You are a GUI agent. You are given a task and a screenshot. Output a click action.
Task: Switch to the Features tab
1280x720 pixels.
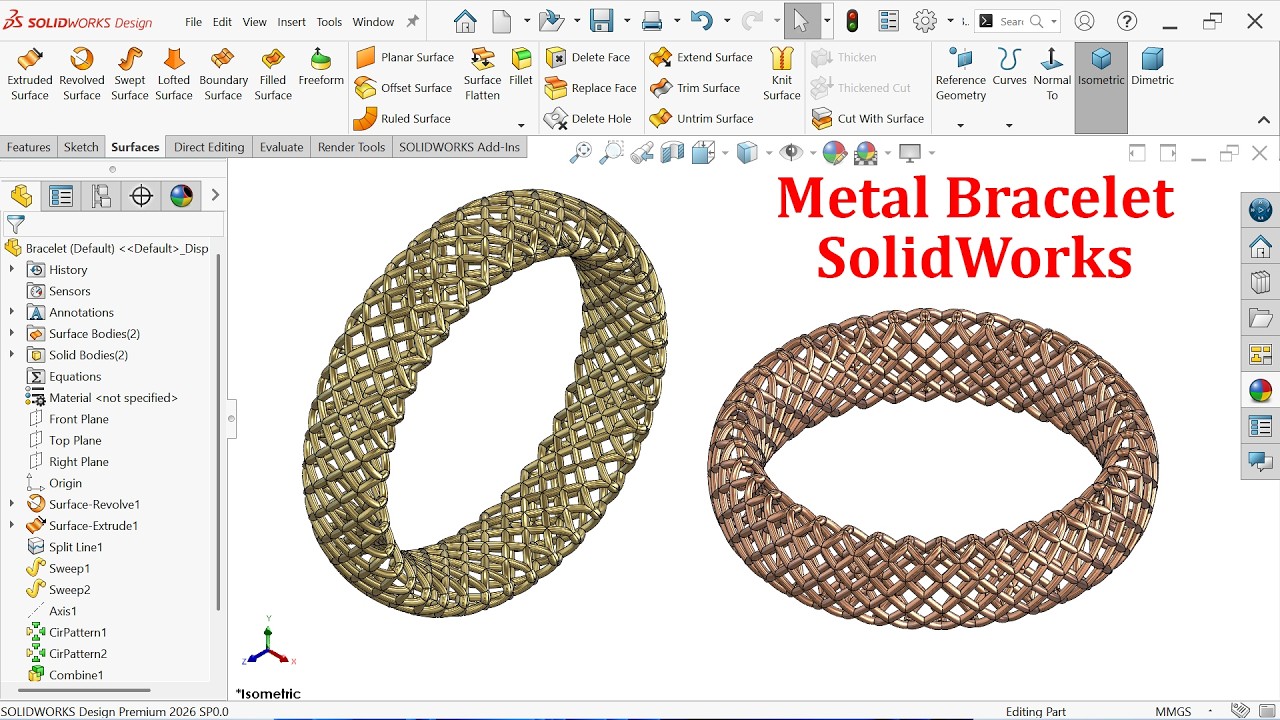28,147
